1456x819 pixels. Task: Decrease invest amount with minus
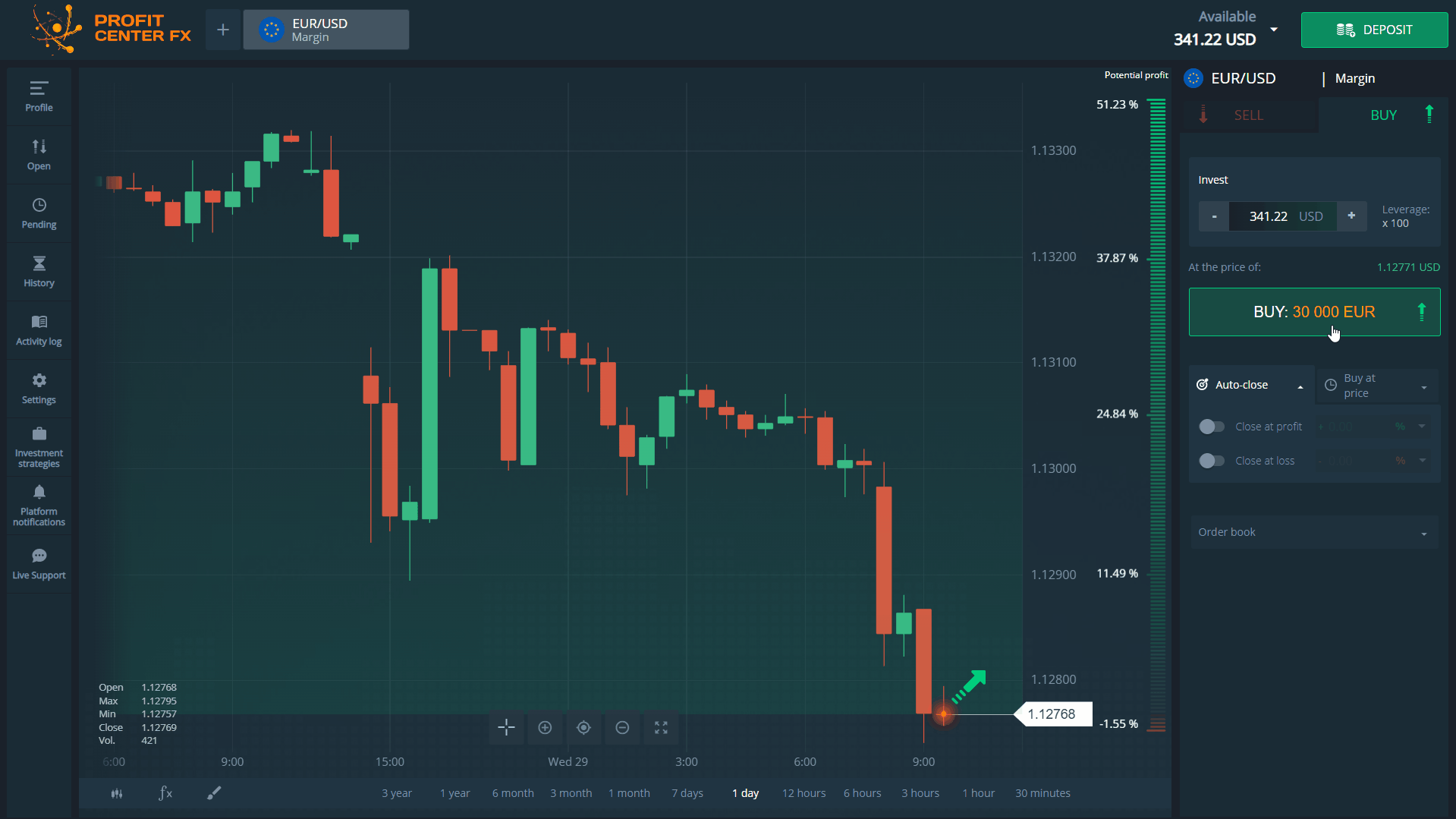(x=1214, y=216)
